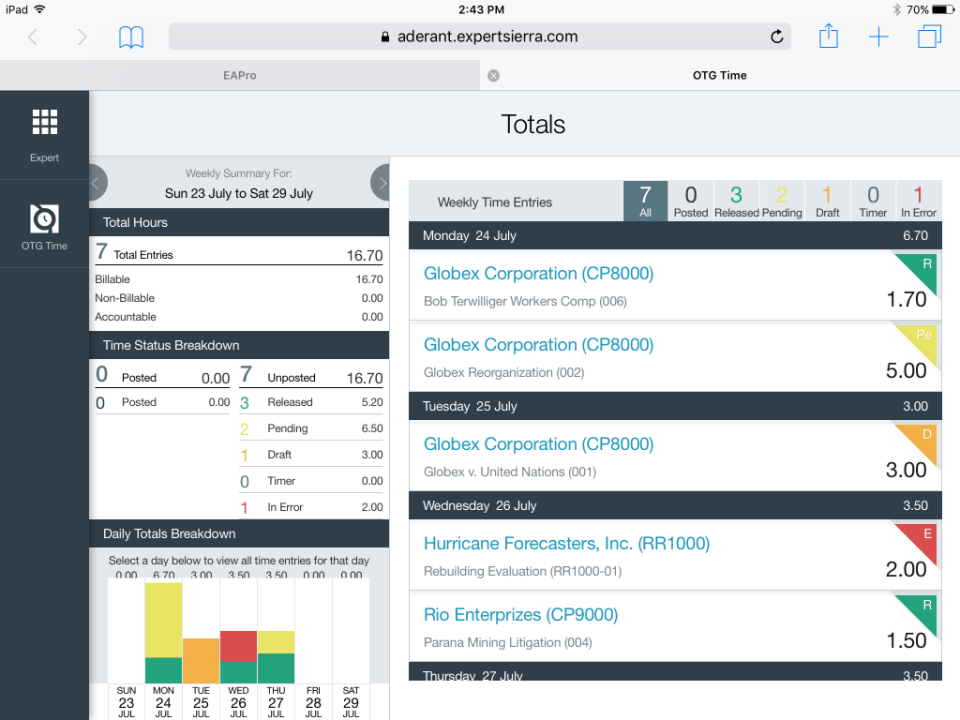Share the page via the Share icon

click(x=828, y=36)
